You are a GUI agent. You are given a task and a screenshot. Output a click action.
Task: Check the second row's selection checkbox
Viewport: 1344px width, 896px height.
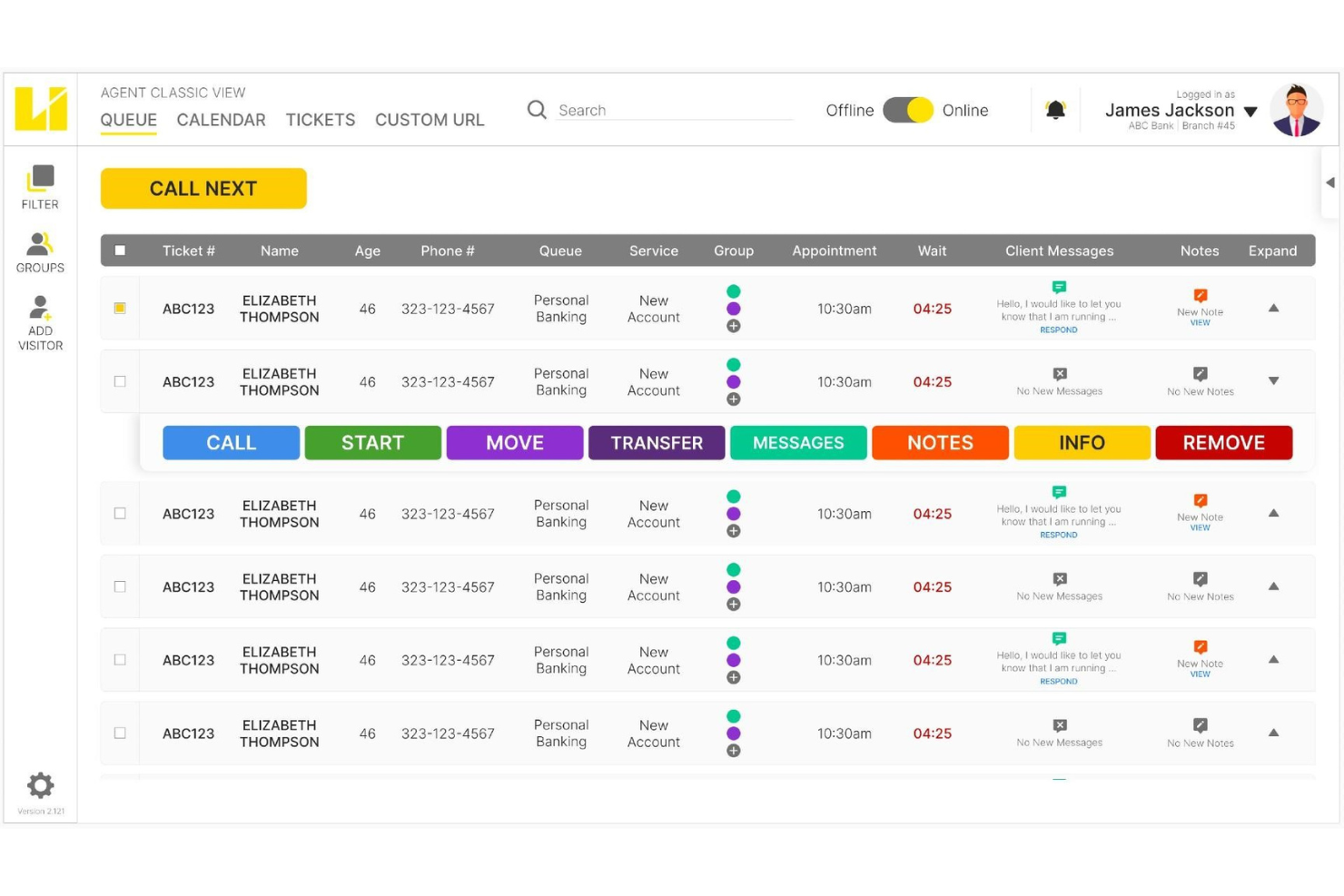(119, 381)
